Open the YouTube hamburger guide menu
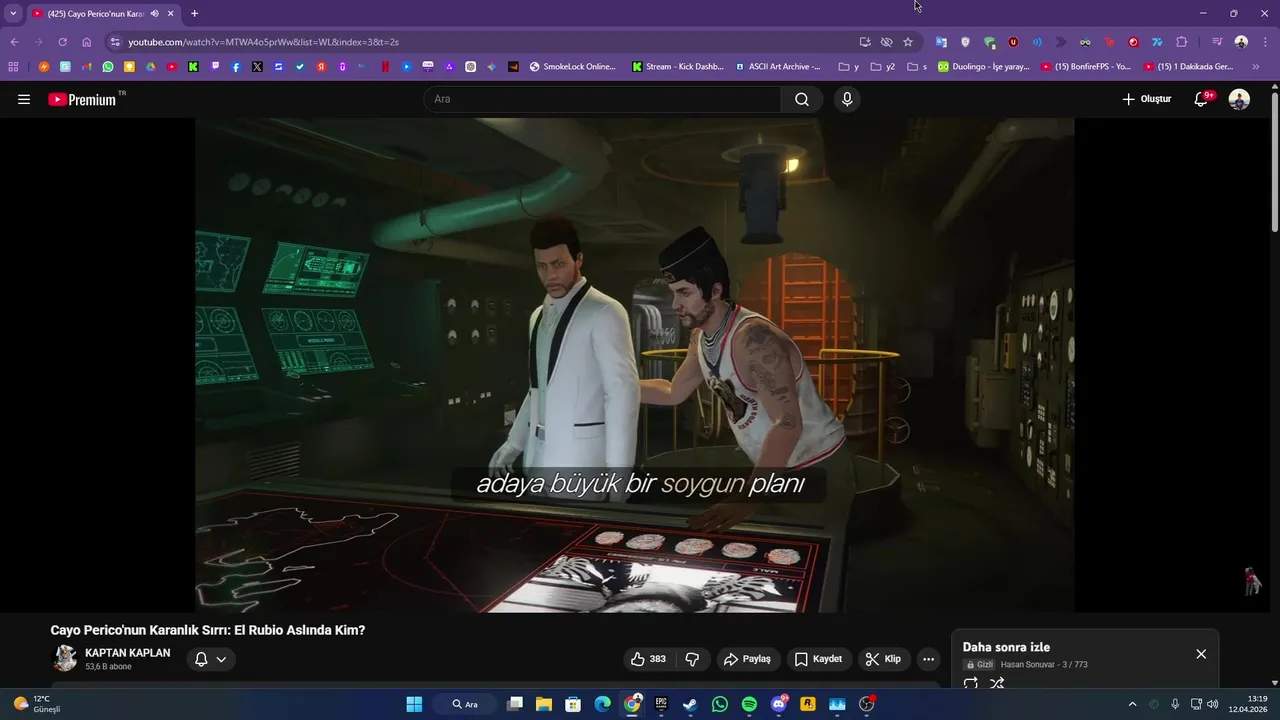The height and width of the screenshot is (720, 1280). point(24,99)
